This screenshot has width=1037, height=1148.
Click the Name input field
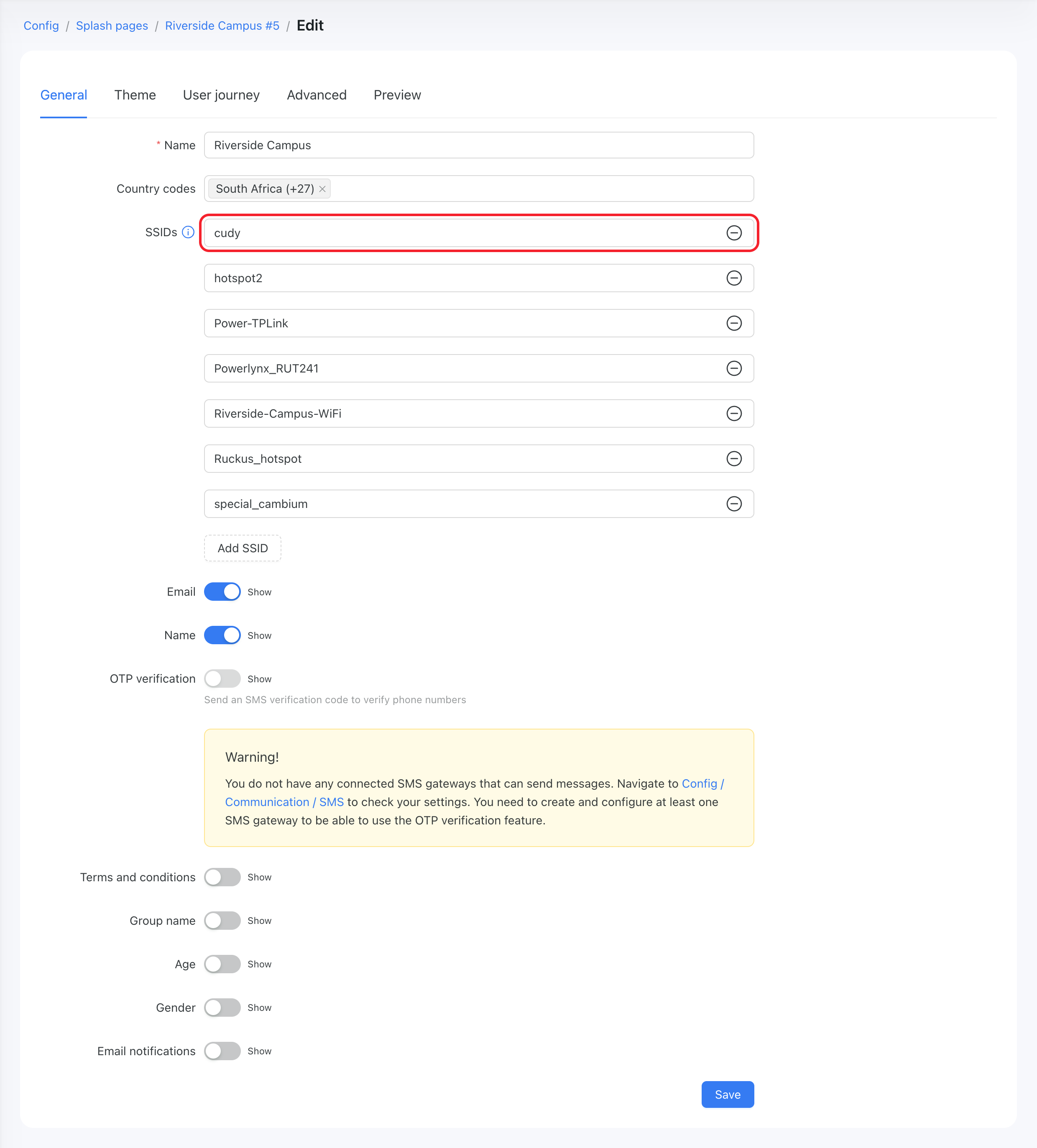click(x=479, y=145)
